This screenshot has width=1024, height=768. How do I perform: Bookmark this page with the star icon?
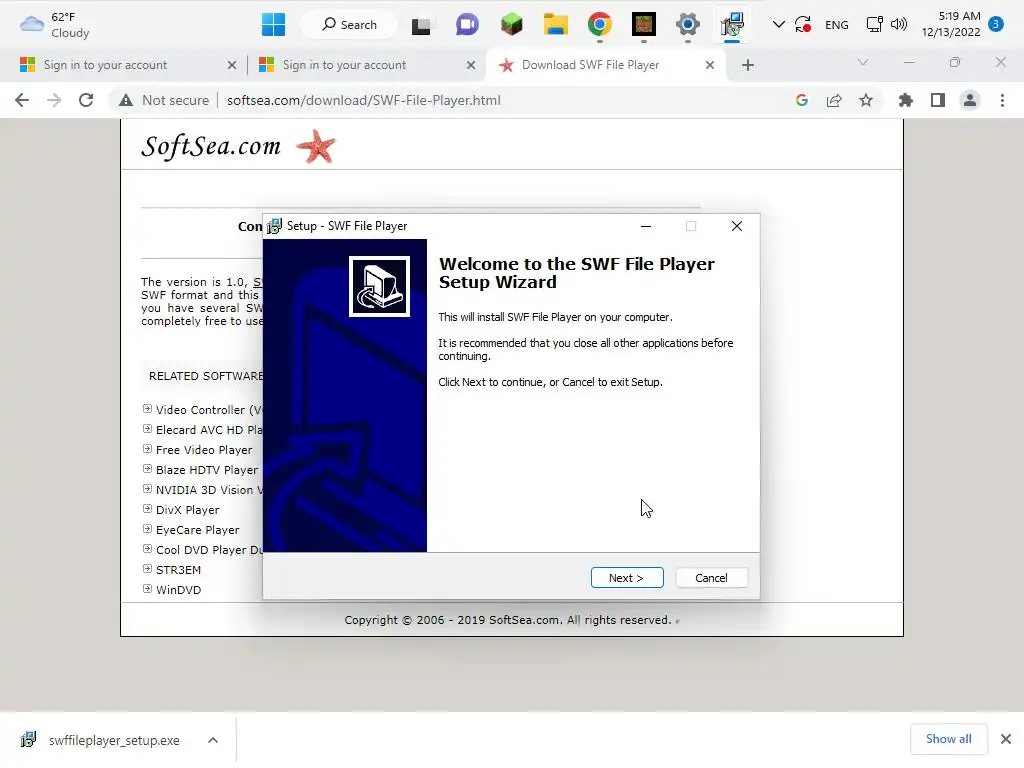866,101
